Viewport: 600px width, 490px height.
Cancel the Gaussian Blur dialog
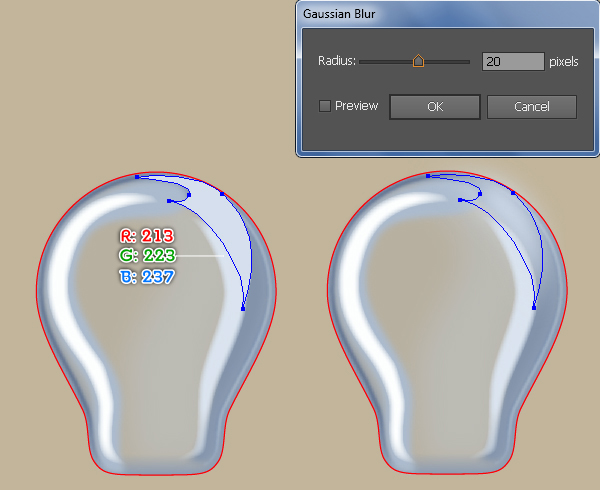tap(532, 107)
